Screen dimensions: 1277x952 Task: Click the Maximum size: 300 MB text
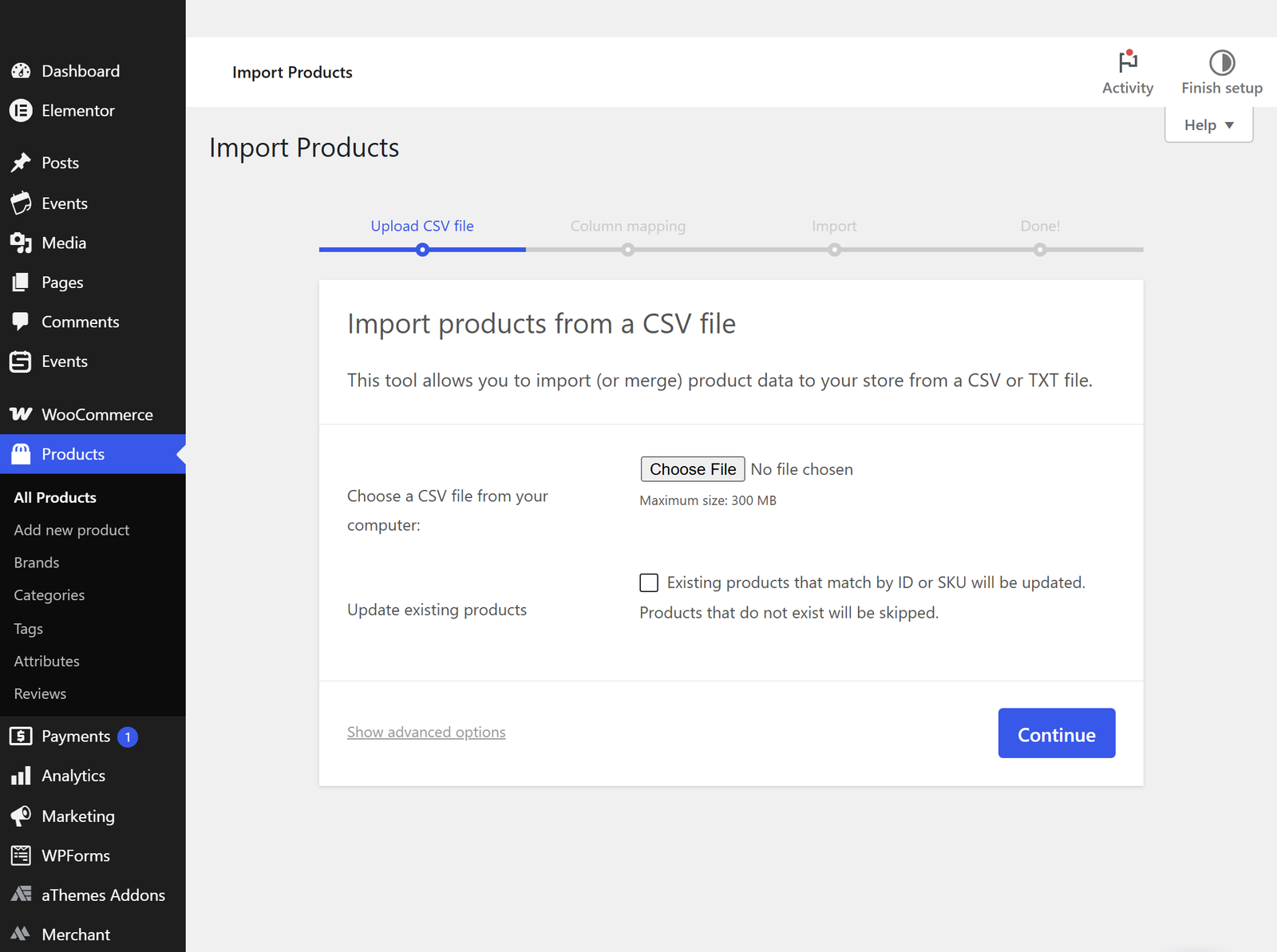708,500
